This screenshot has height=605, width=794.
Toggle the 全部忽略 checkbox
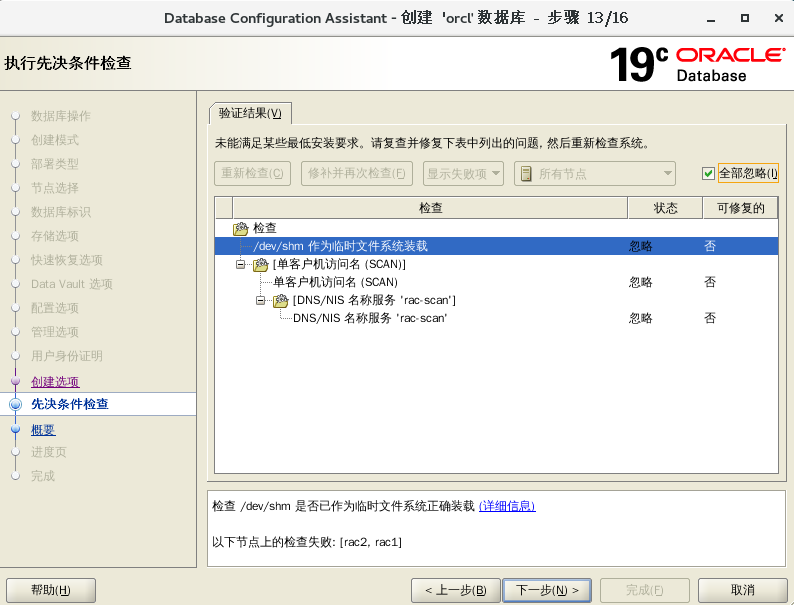point(708,173)
